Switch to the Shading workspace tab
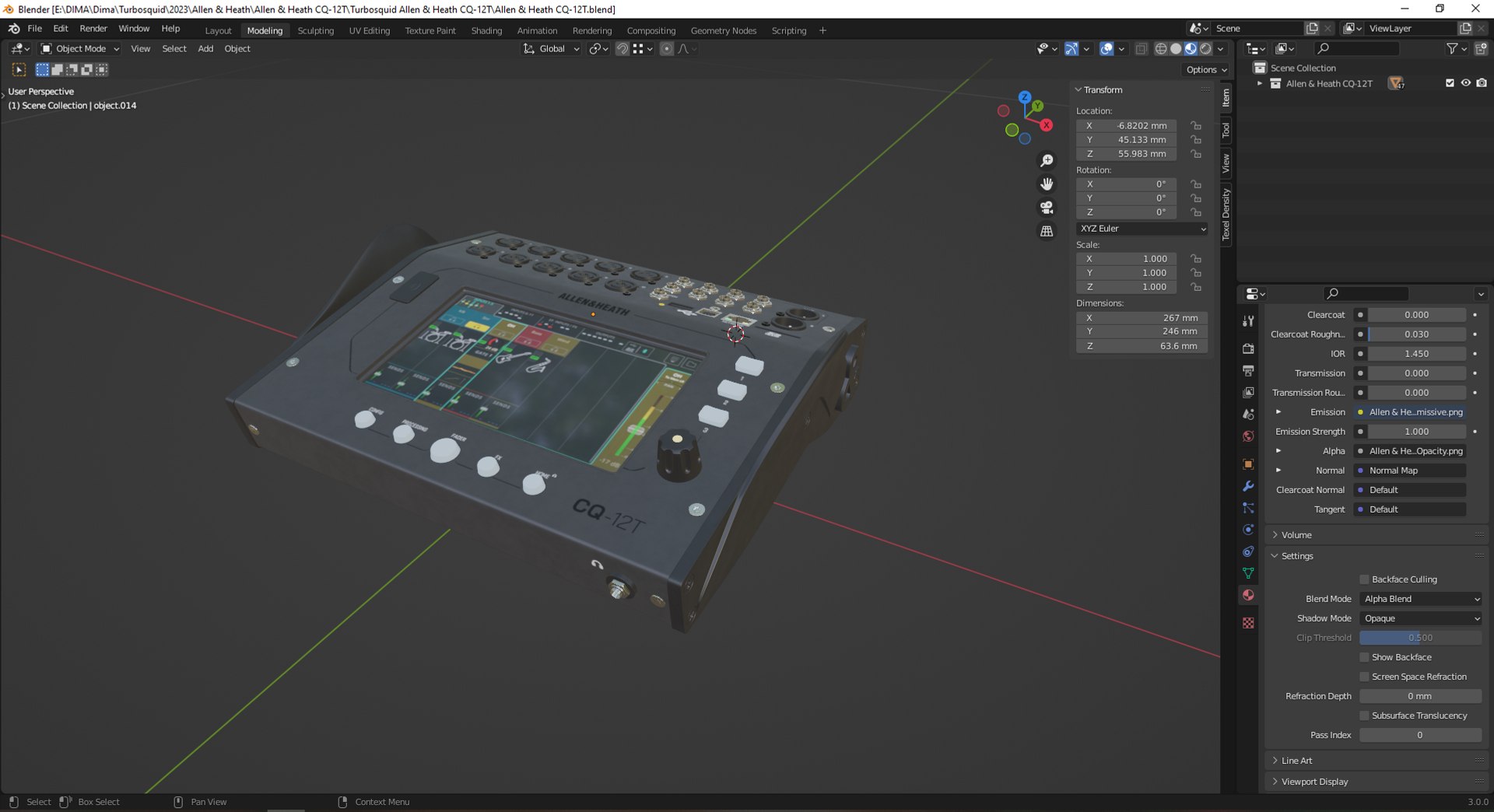 (x=486, y=30)
